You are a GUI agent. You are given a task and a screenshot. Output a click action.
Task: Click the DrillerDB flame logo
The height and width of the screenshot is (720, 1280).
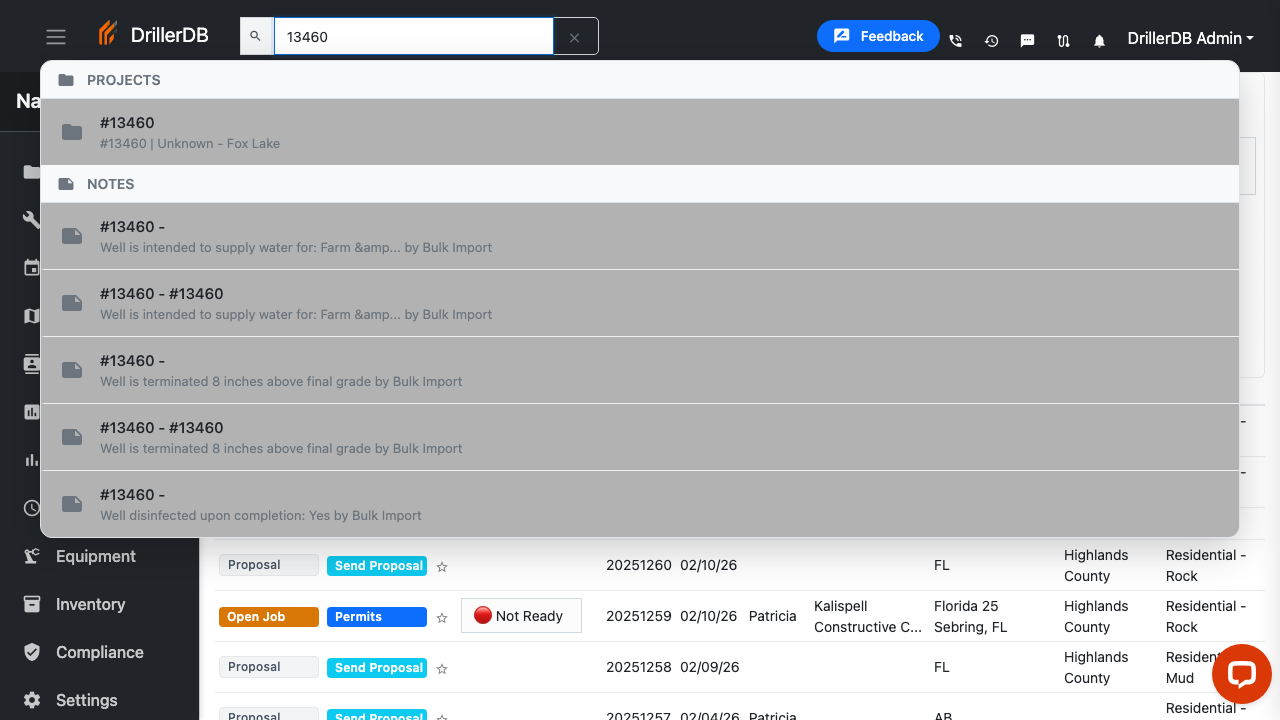point(107,33)
